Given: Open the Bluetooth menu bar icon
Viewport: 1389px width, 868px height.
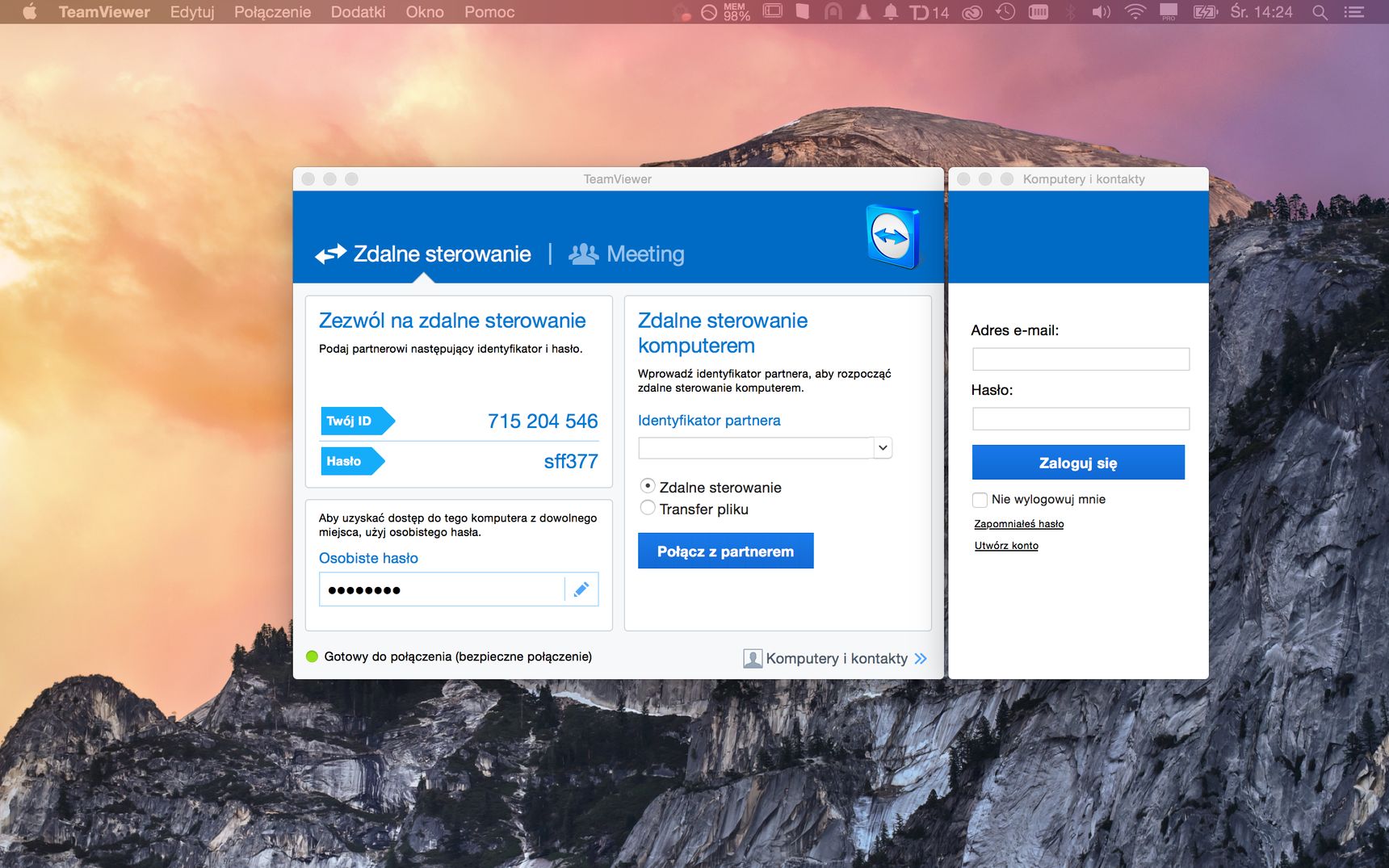Looking at the screenshot, I should [1071, 12].
